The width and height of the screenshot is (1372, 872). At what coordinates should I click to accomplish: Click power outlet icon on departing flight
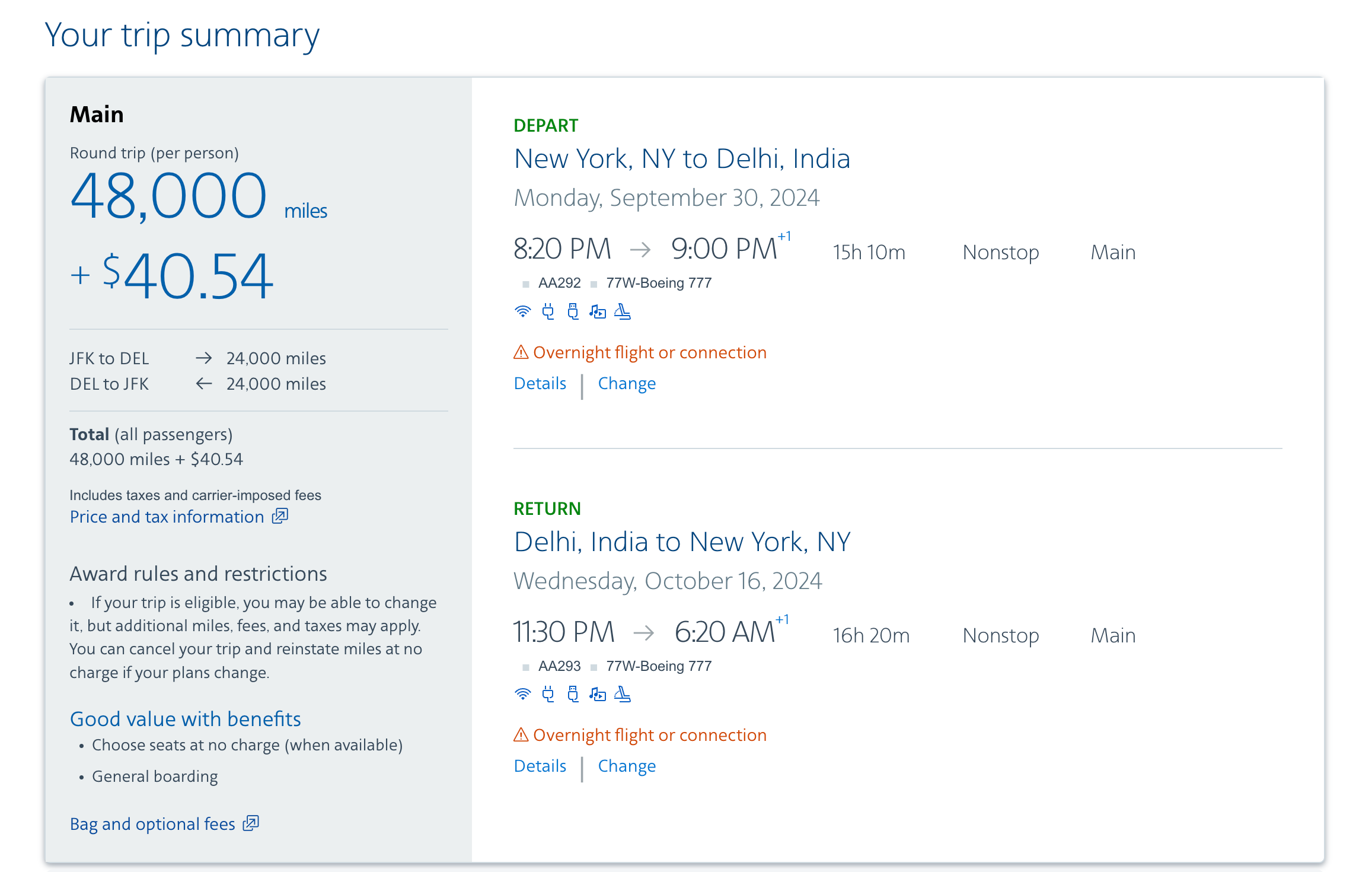548,311
